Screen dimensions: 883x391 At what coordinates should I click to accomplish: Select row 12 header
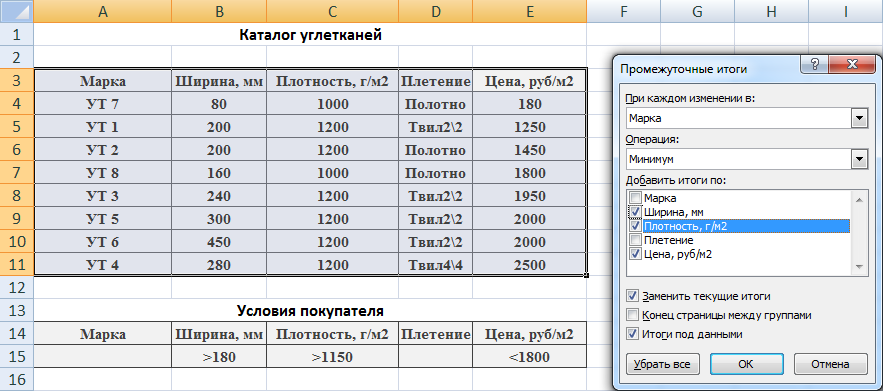tap(16, 288)
